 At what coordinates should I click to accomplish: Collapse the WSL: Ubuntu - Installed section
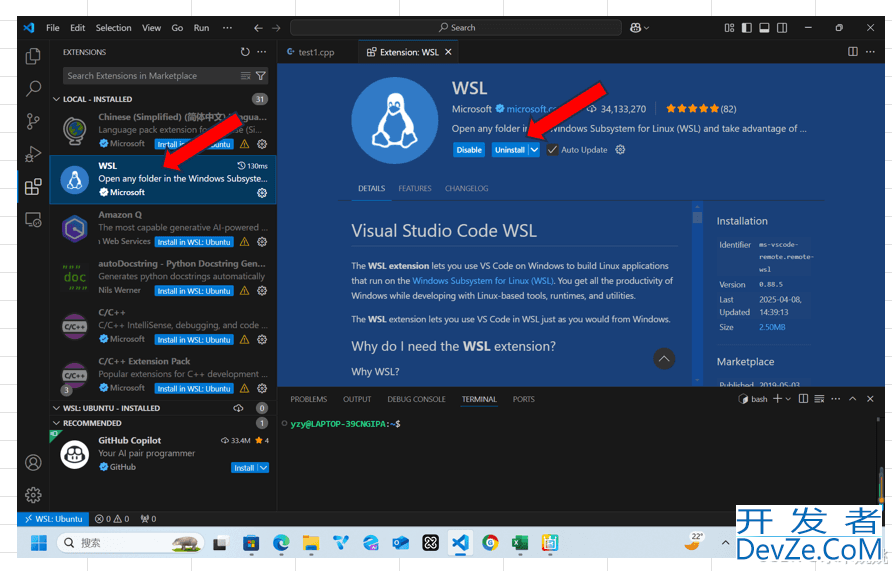[x=56, y=408]
